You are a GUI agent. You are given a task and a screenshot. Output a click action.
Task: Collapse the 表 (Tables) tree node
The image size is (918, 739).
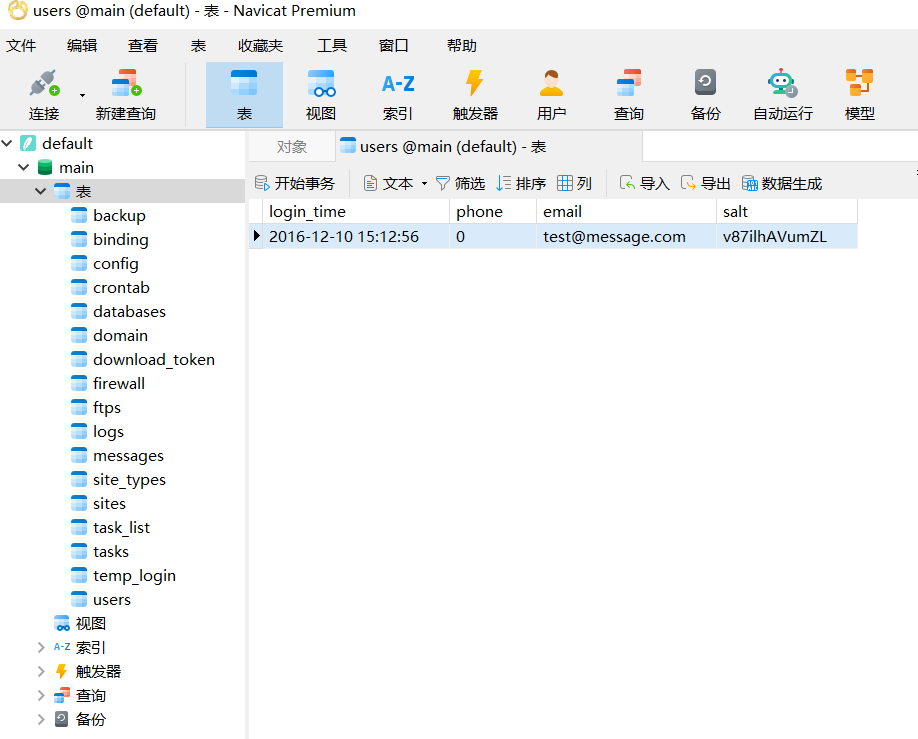pyautogui.click(x=41, y=192)
